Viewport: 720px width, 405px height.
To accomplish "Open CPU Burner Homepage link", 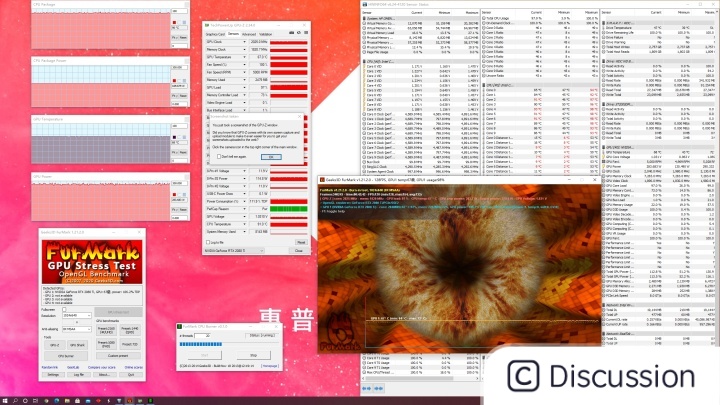I will tap(270, 366).
